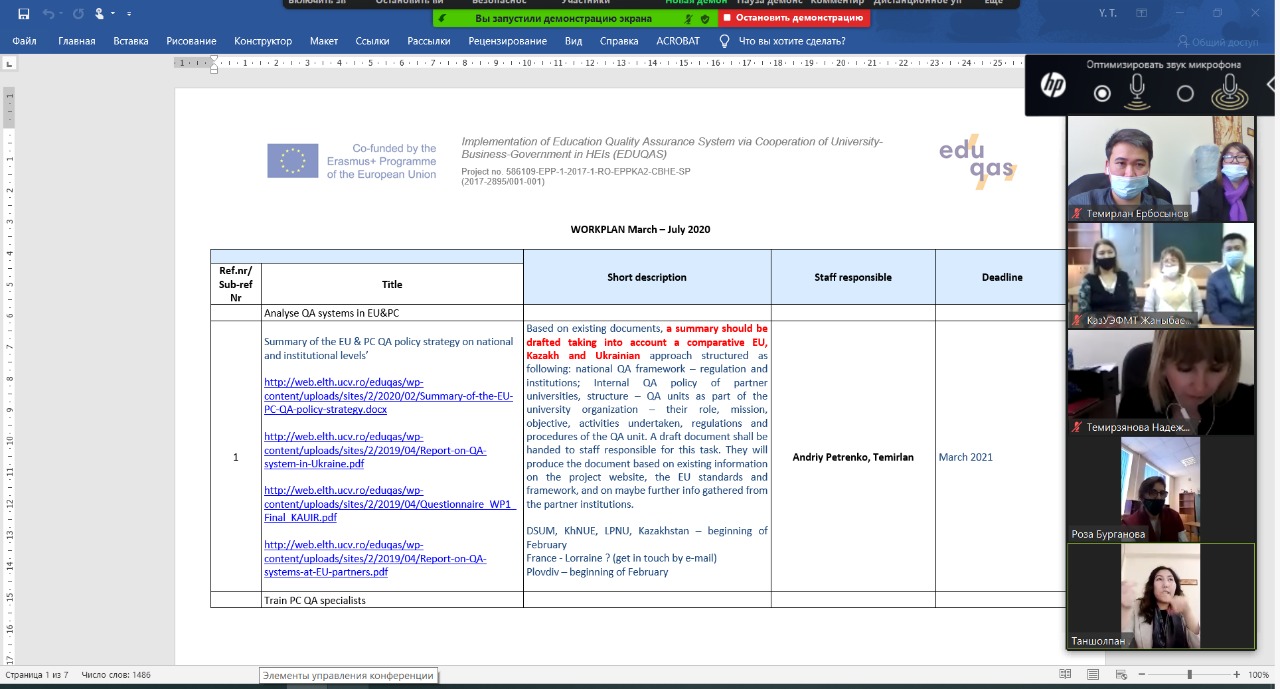Select the first microphone optimization radio button
The height and width of the screenshot is (689, 1280).
[1102, 93]
